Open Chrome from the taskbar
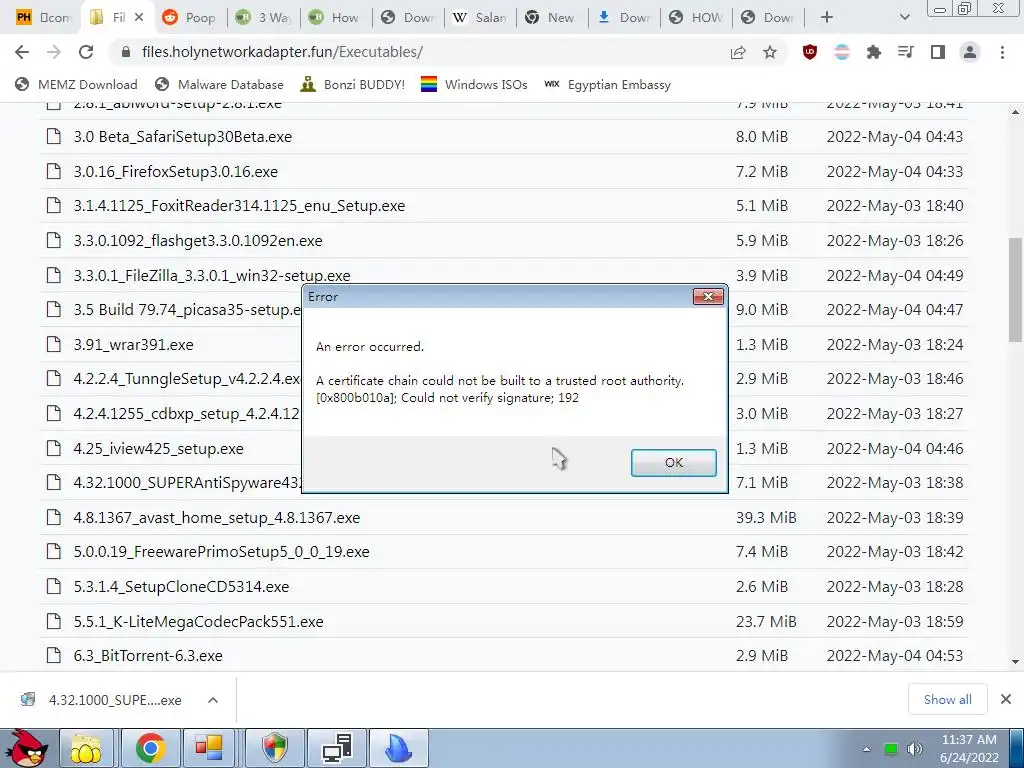Viewport: 1024px width, 768px height. (151, 748)
